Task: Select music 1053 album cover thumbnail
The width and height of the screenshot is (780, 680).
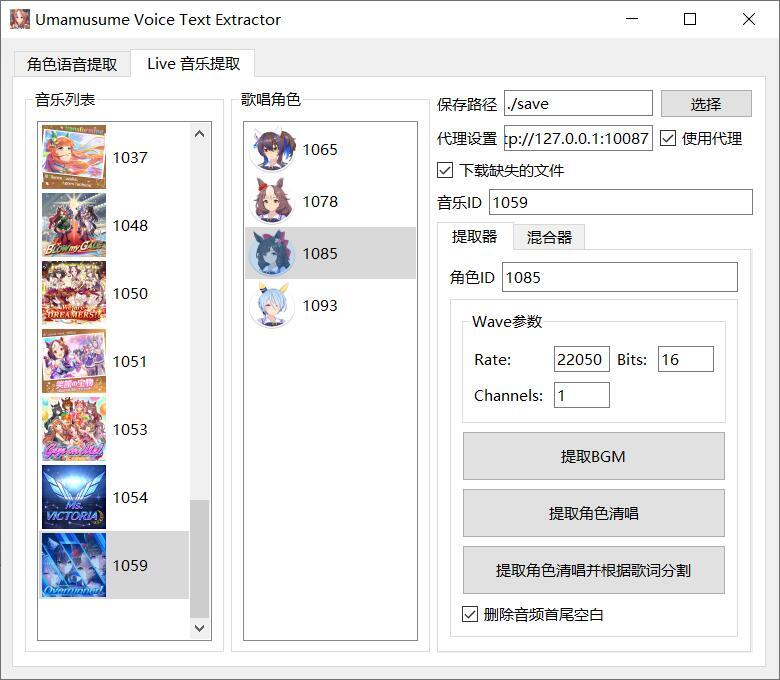Action: click(x=74, y=429)
